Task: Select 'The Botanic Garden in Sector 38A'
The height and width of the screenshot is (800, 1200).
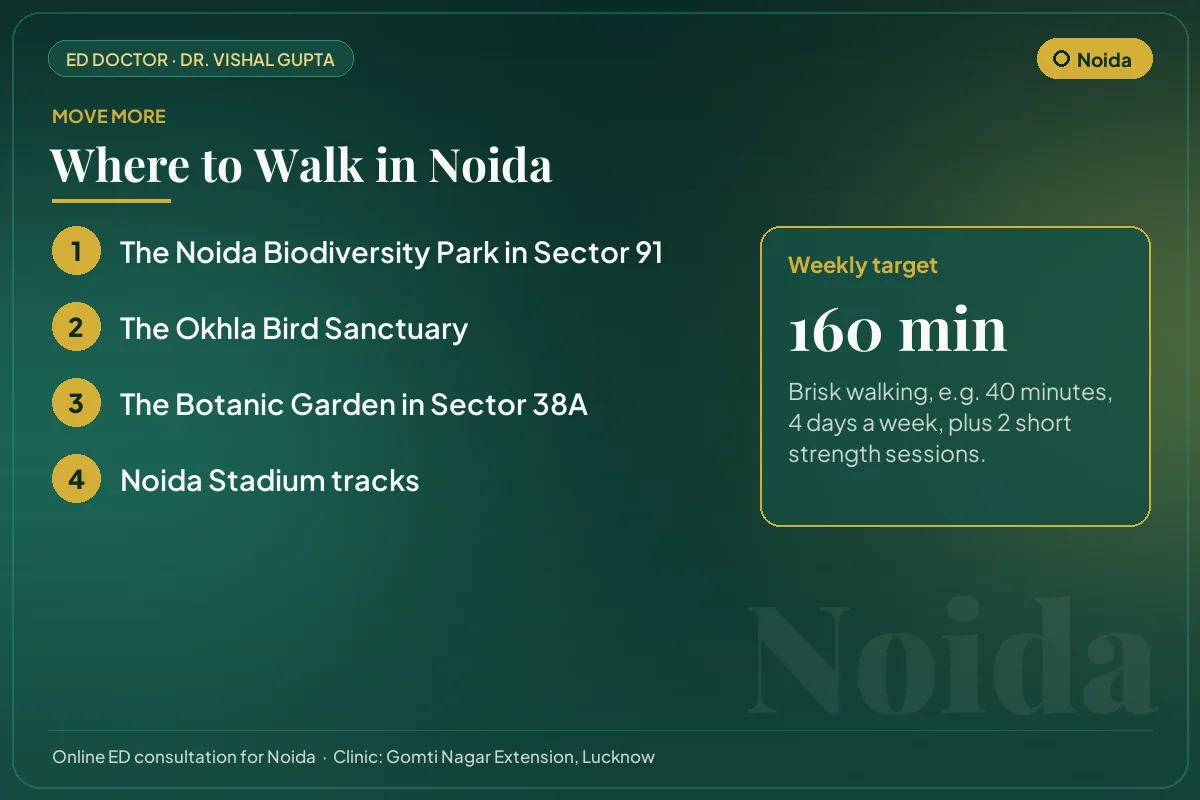Action: tap(354, 404)
